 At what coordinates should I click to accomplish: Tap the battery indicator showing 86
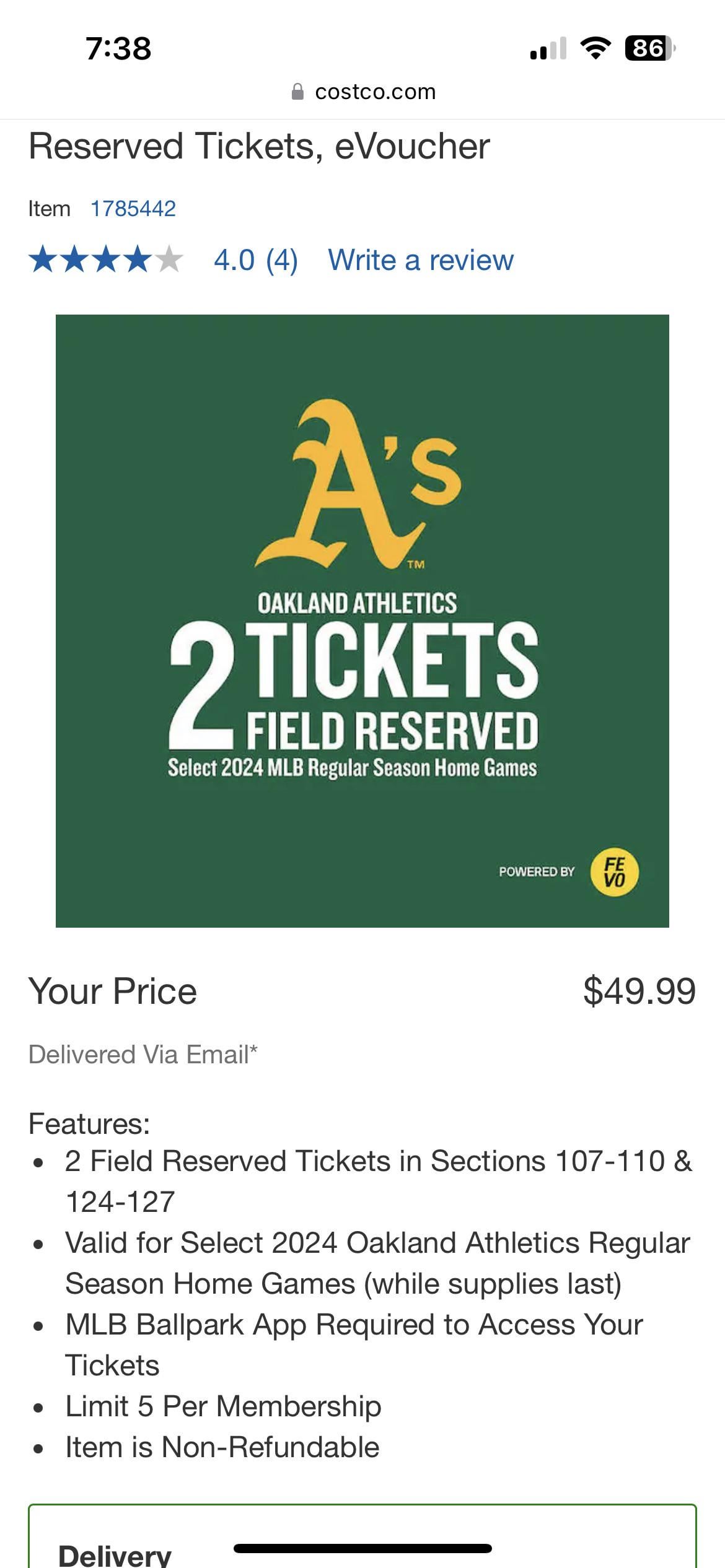[650, 48]
